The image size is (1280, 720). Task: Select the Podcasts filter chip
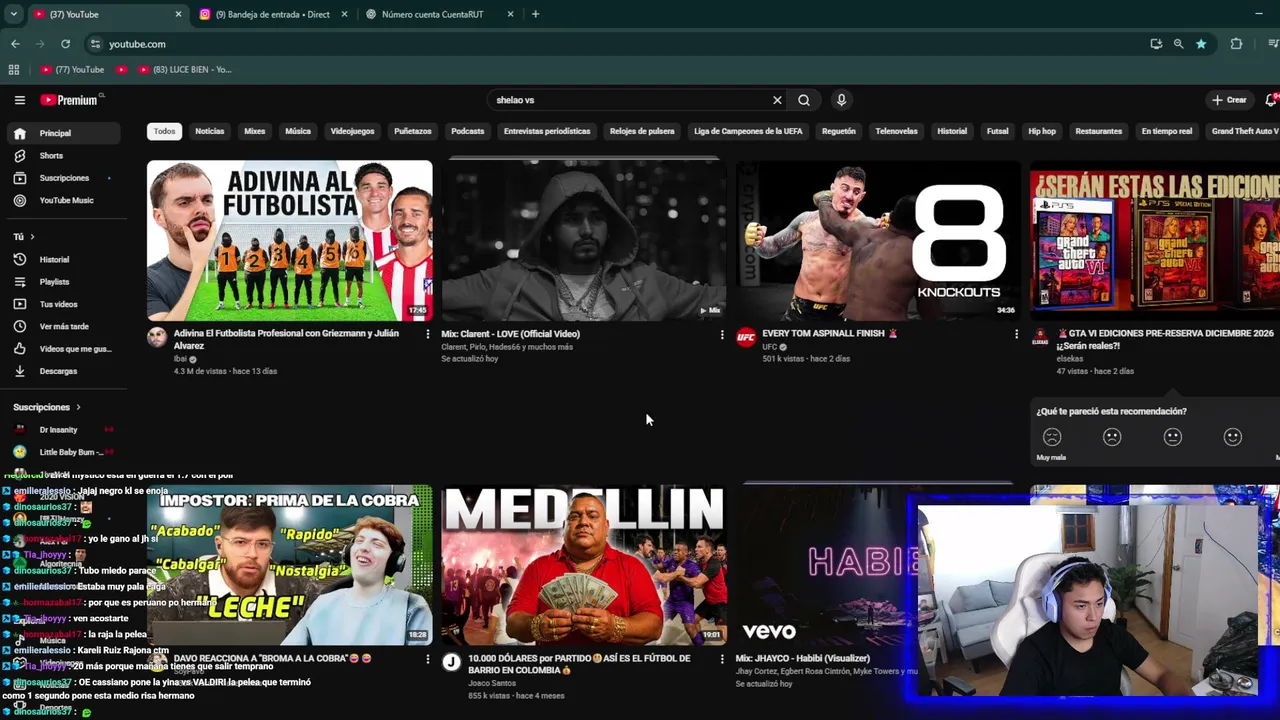[467, 131]
